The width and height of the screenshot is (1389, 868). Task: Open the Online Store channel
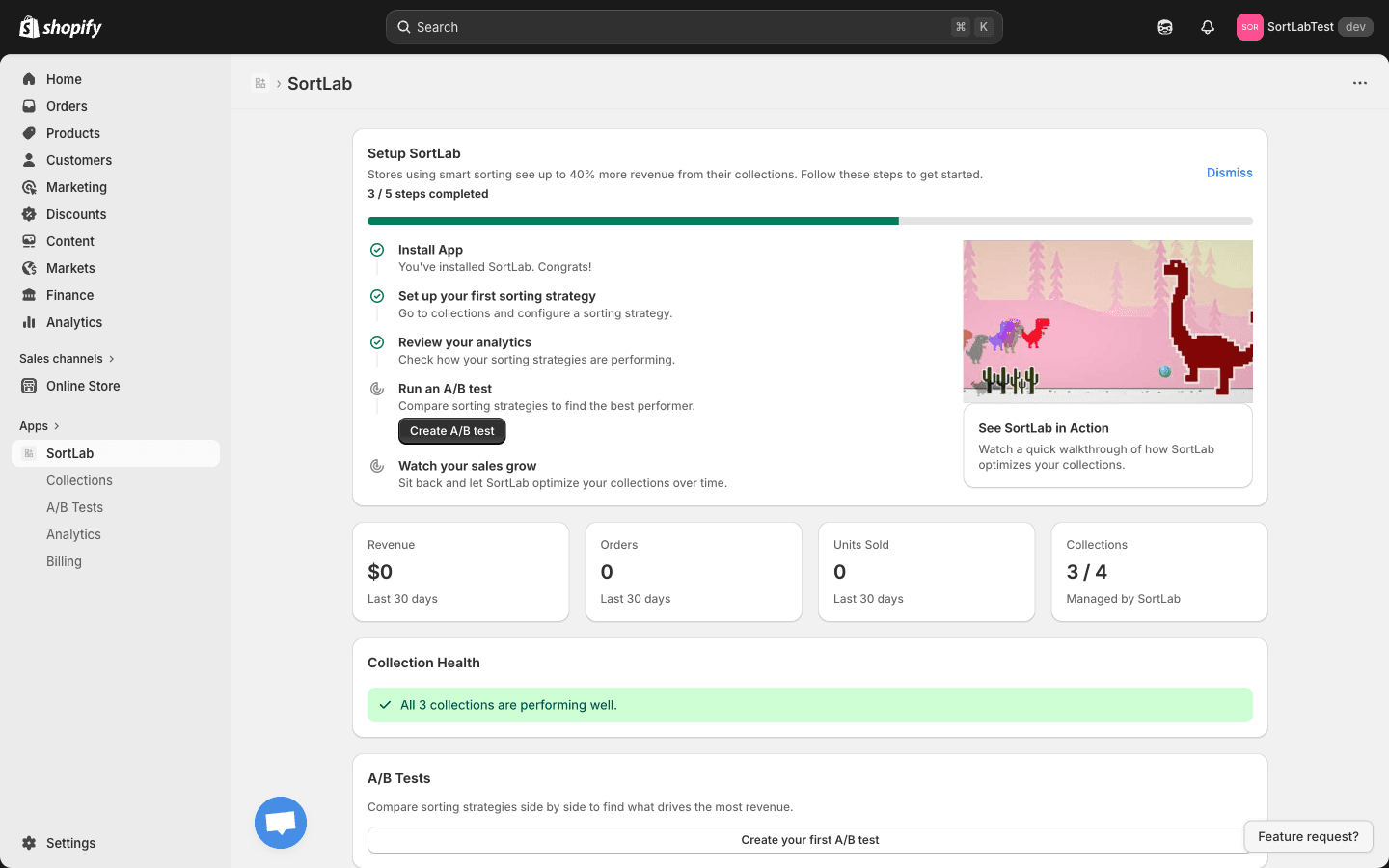(x=29, y=386)
